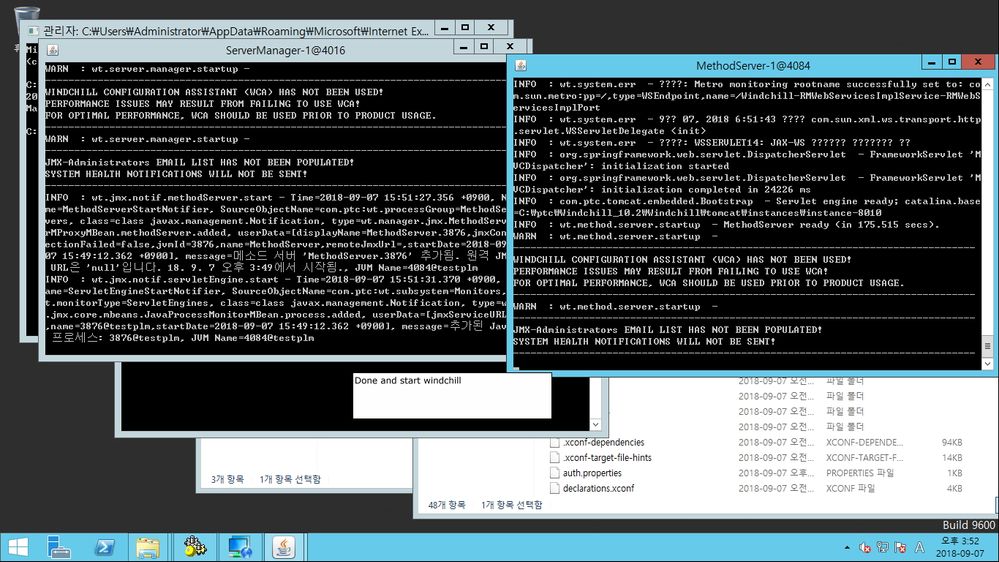This screenshot has width=999, height=562.
Task: Select the auth.properties file
Action: click(x=592, y=473)
